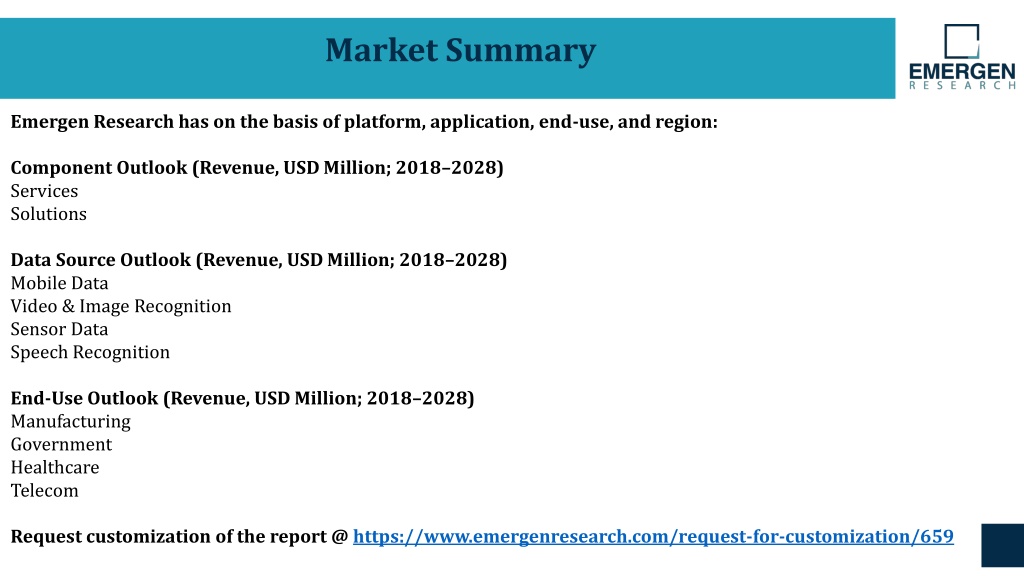Image resolution: width=1024 pixels, height=576 pixels.
Task: Select Video & Image Recognition line
Action: coord(121,306)
